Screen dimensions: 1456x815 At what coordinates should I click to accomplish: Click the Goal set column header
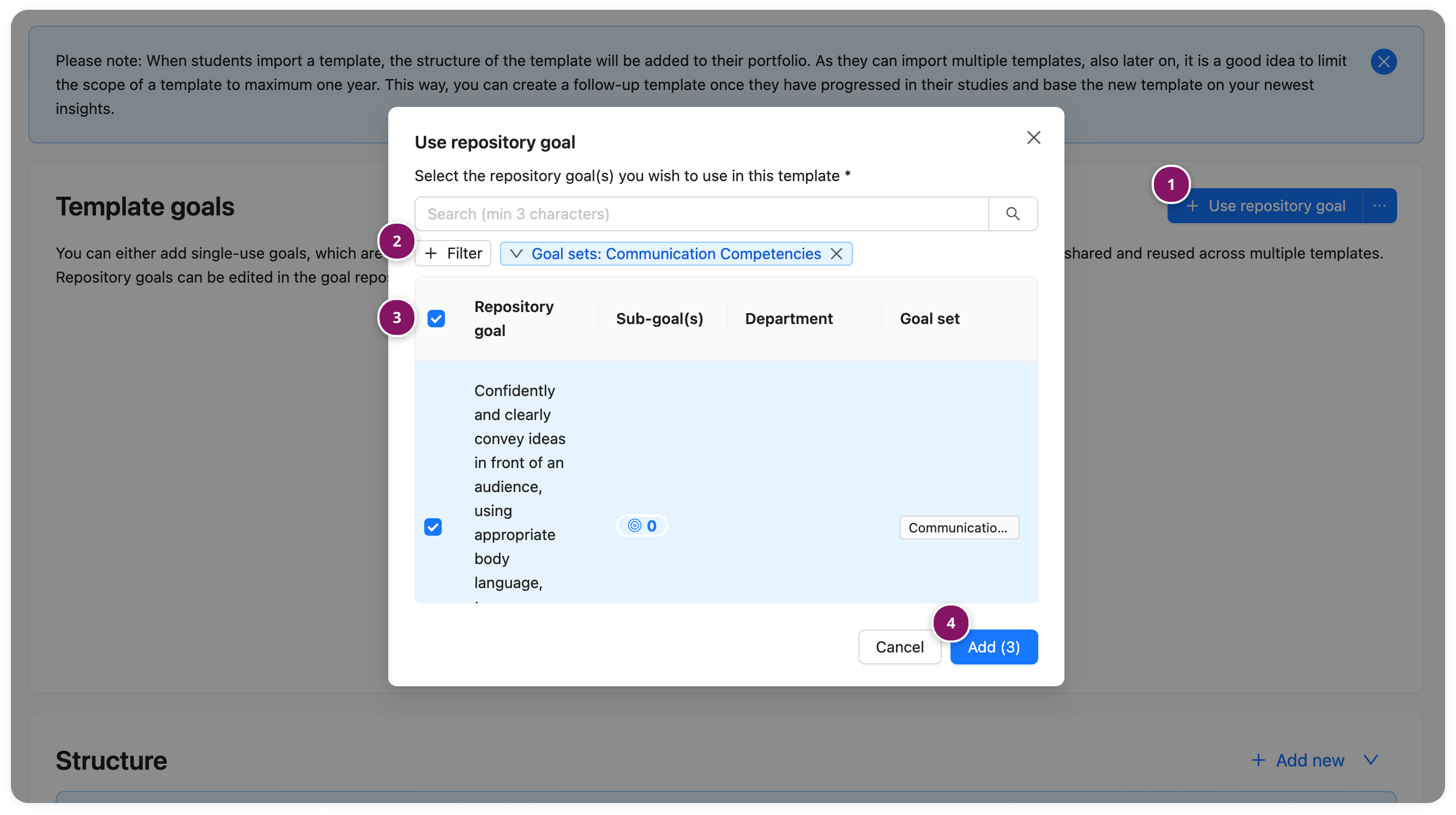(x=929, y=319)
